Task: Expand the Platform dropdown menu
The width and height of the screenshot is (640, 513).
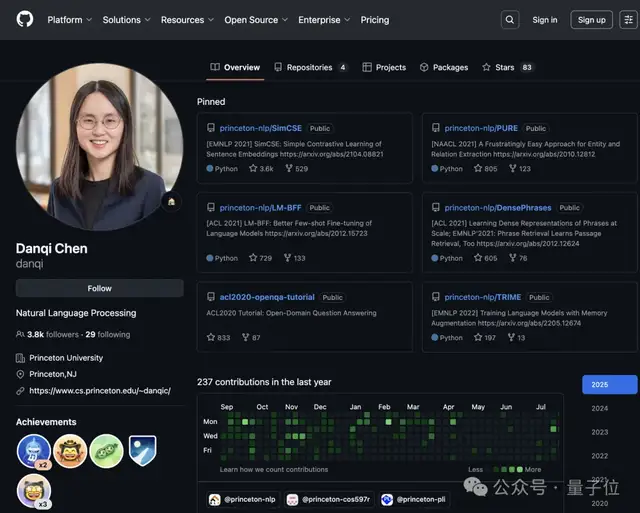Action: point(70,19)
